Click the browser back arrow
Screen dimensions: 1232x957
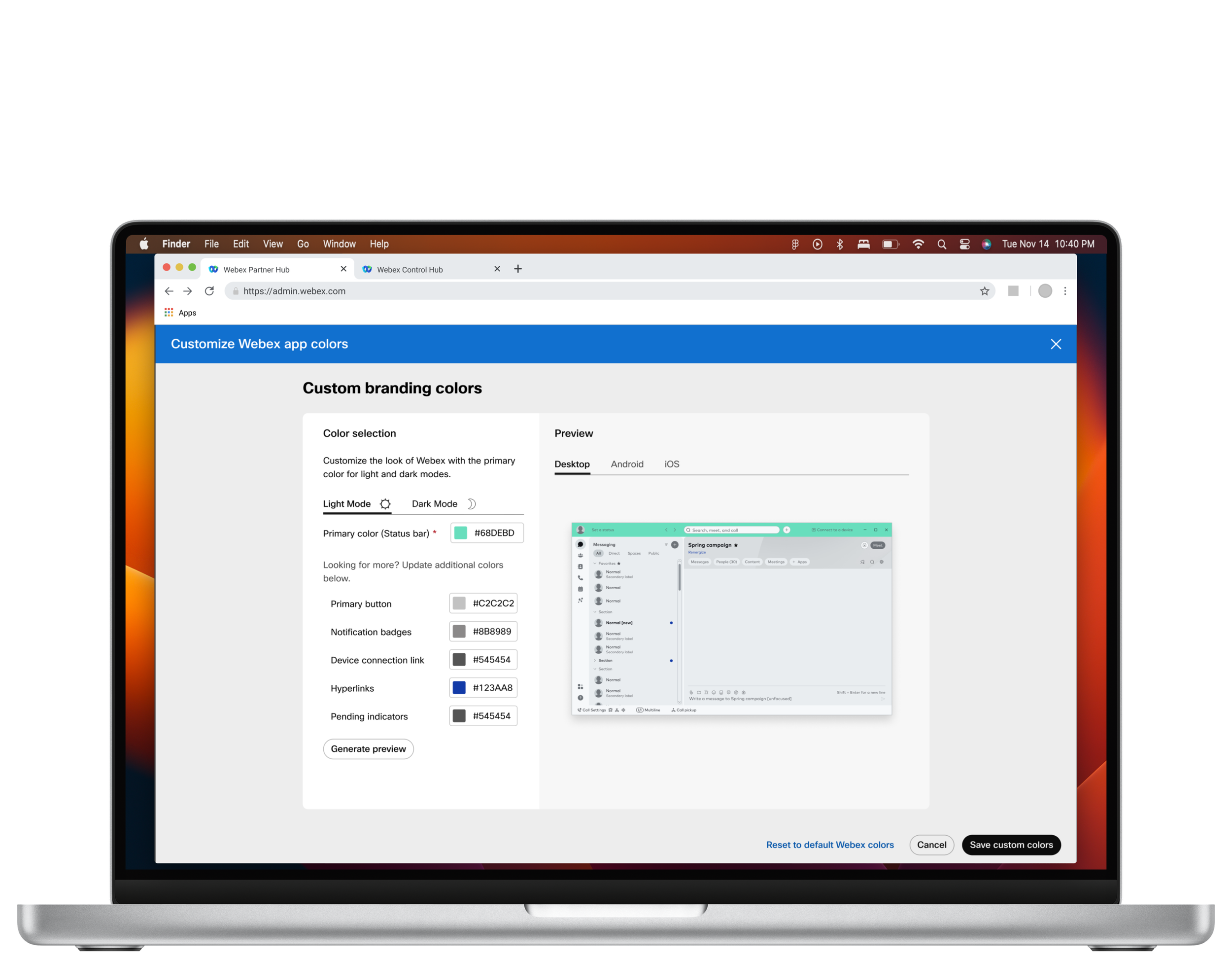tap(169, 291)
